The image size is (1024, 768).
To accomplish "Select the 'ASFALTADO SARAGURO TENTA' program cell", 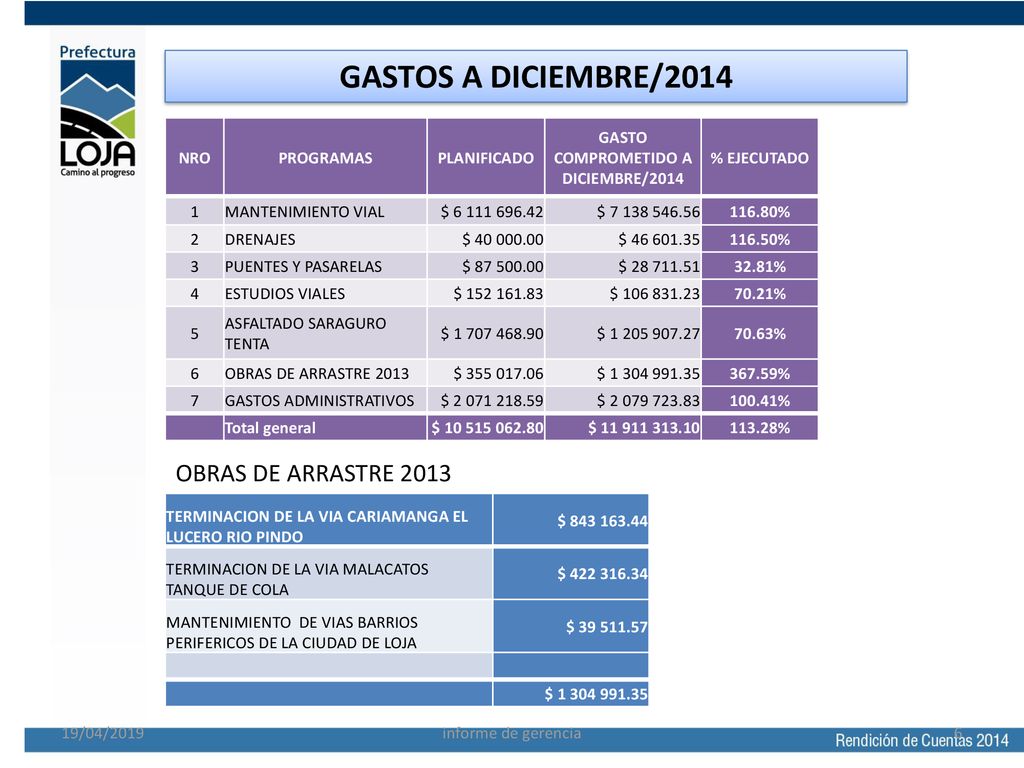I will [325, 333].
